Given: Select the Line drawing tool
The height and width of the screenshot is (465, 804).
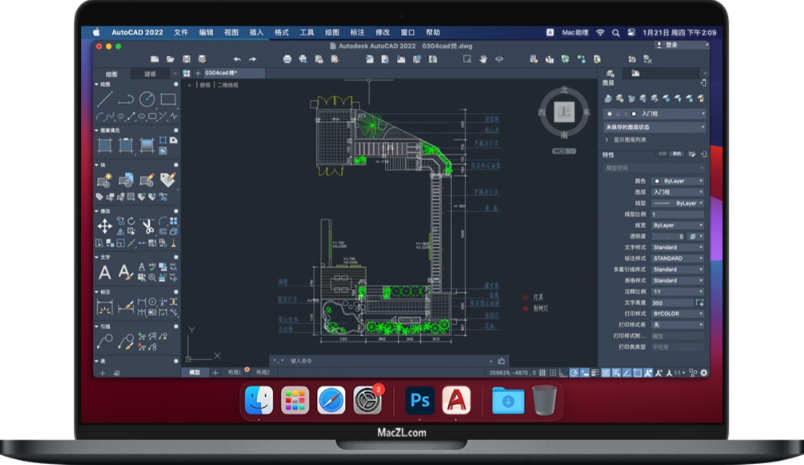Looking at the screenshot, I should tap(105, 99).
